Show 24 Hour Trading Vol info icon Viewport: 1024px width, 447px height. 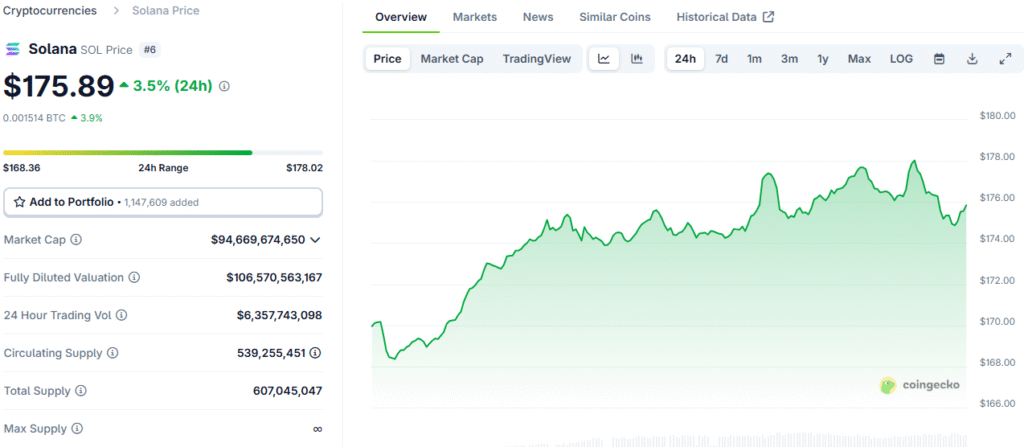121,316
